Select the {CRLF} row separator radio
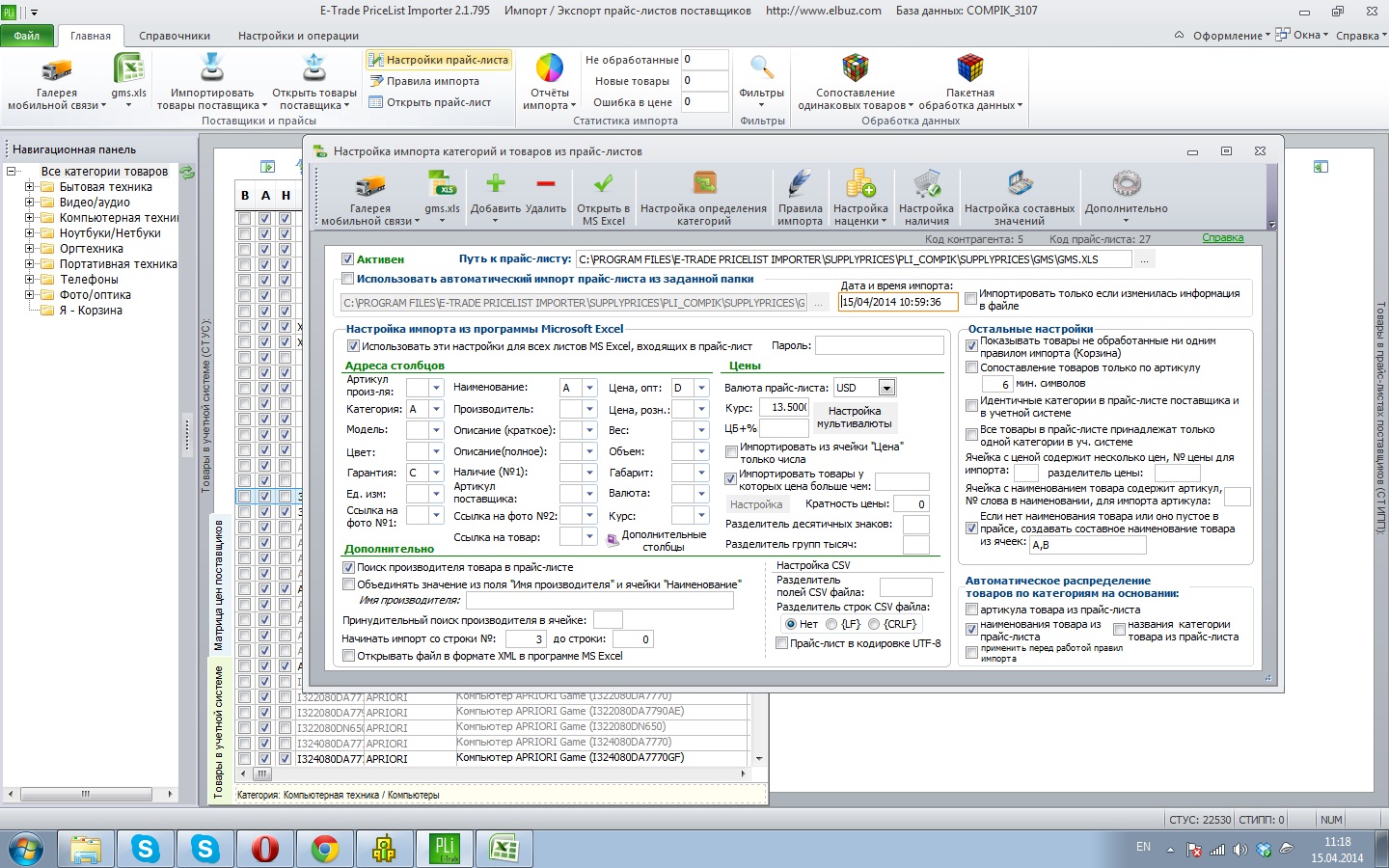 coord(874,624)
